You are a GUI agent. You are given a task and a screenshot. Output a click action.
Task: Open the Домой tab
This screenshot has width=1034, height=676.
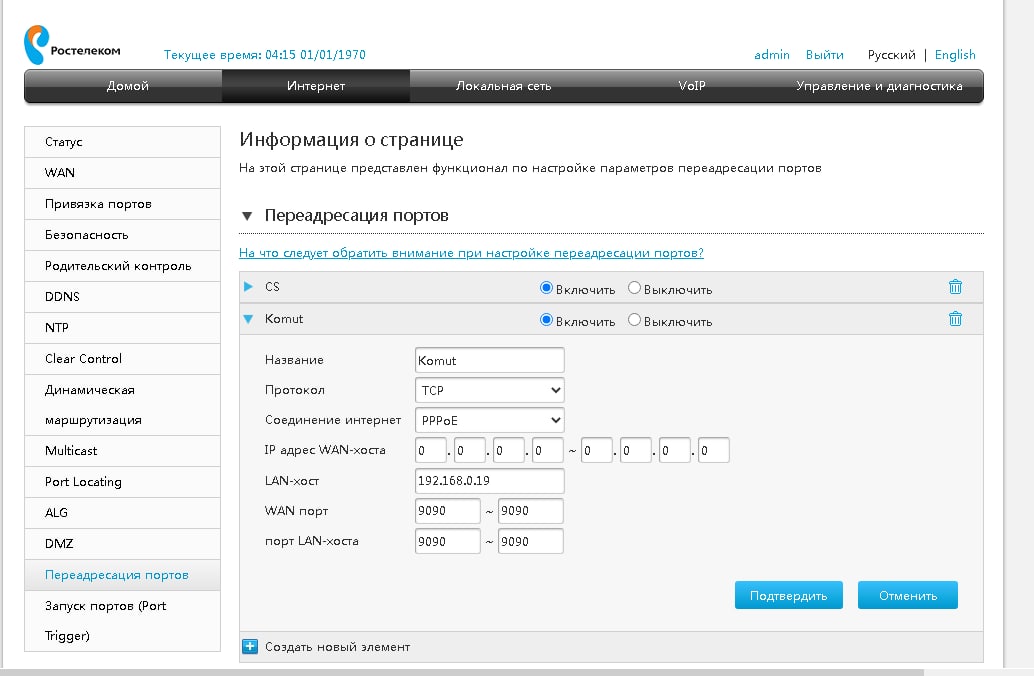(127, 86)
